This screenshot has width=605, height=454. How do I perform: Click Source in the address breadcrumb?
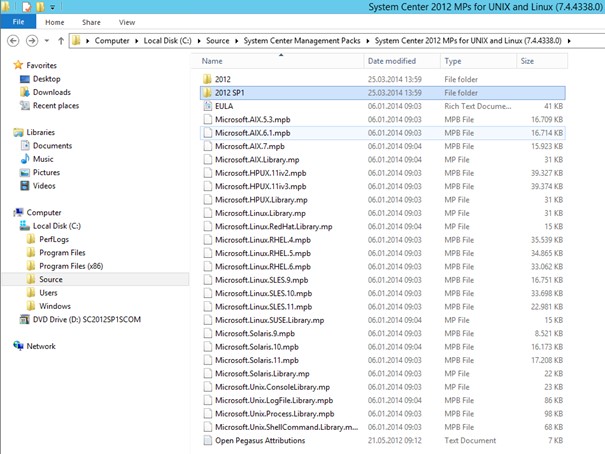coord(218,41)
